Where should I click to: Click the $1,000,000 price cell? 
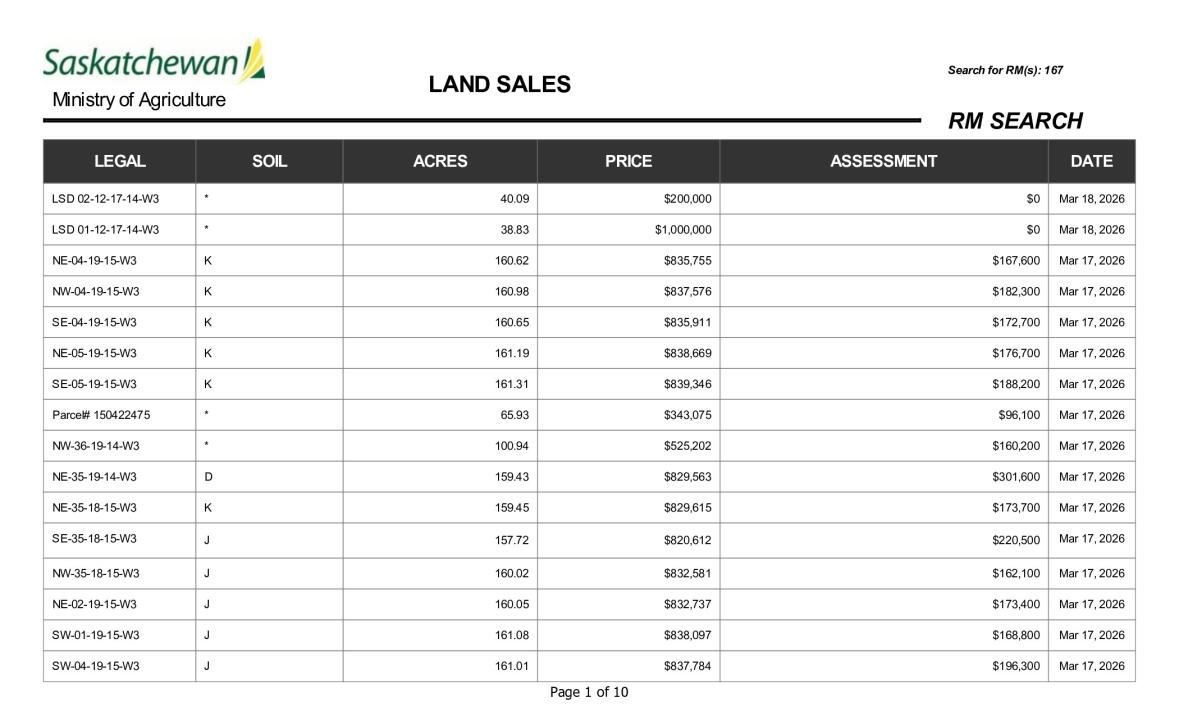point(683,230)
